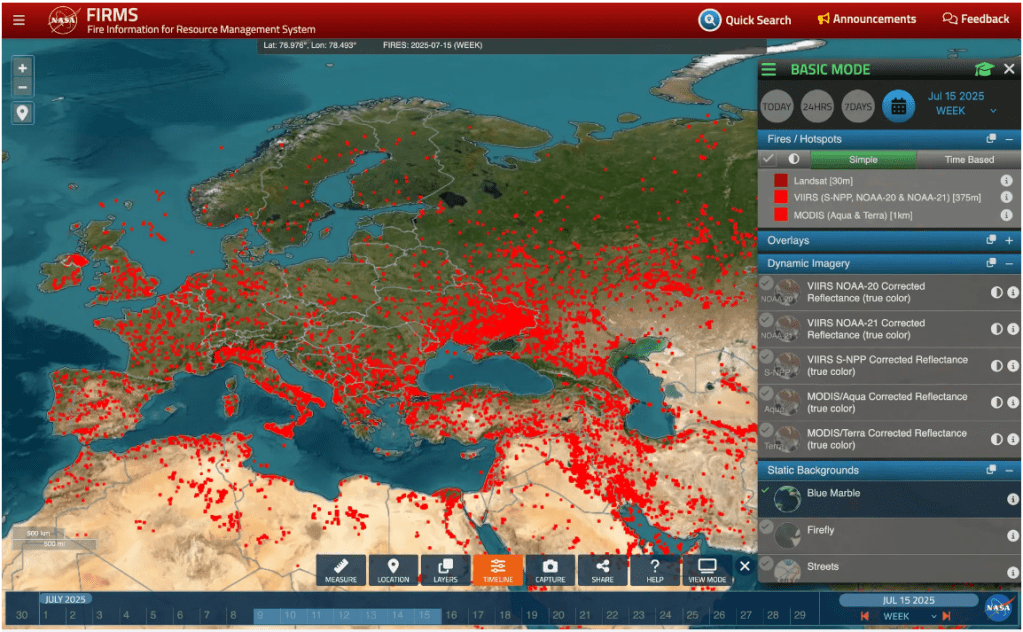Select day 20 on the timeline
The image size is (1023, 632).
click(x=558, y=615)
